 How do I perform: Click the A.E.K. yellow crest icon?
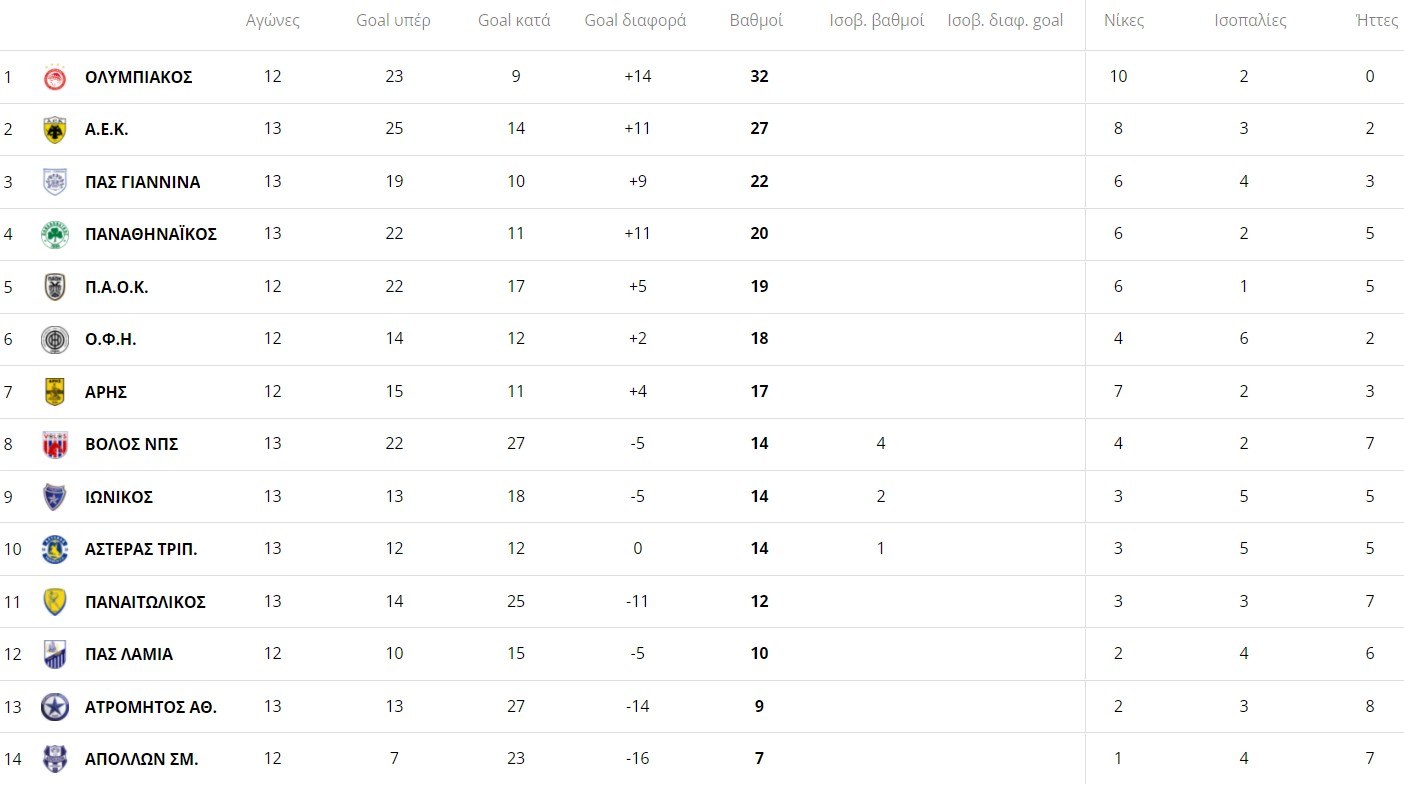click(55, 129)
